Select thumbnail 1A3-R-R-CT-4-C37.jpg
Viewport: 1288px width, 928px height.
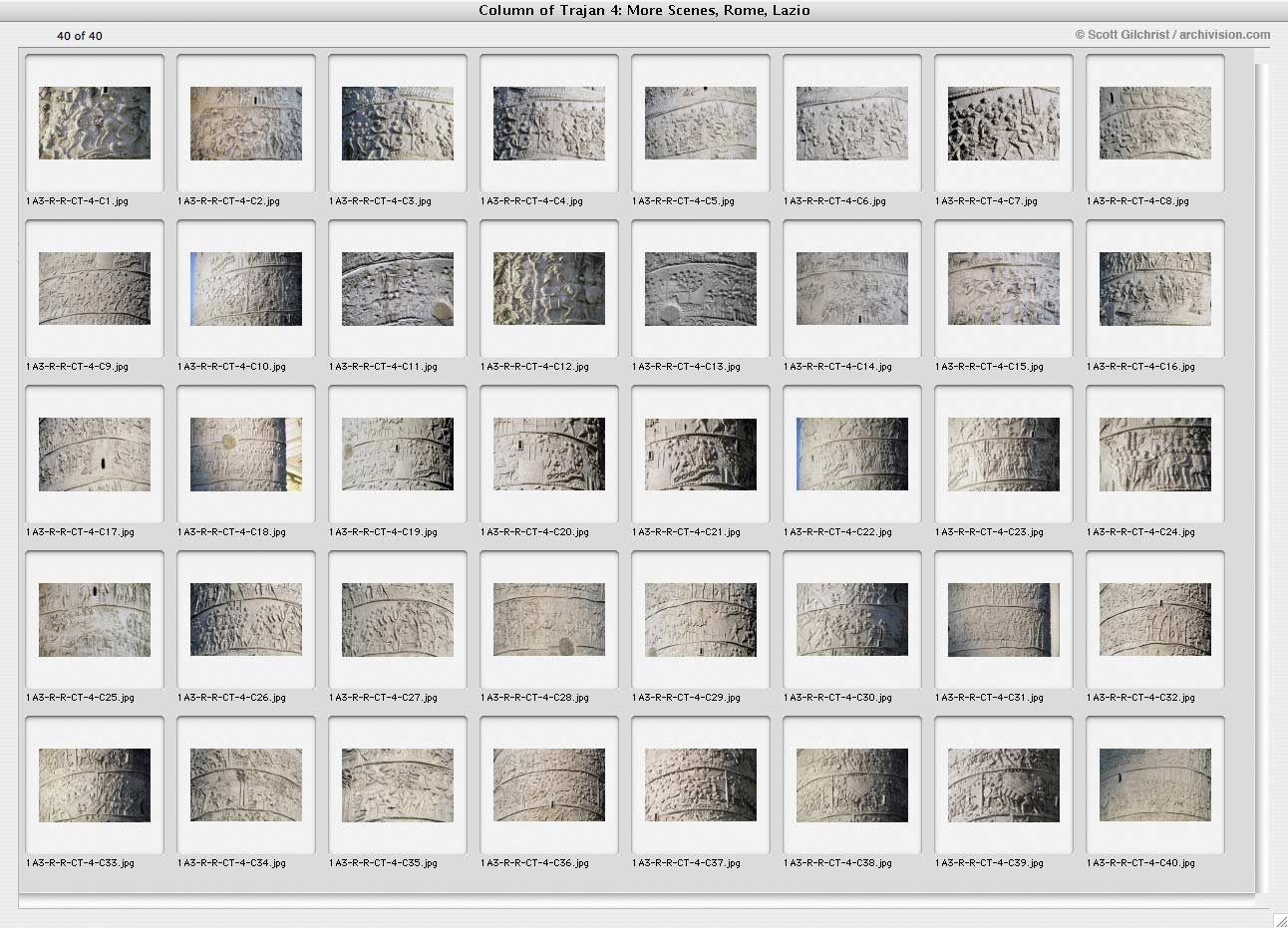coord(701,784)
